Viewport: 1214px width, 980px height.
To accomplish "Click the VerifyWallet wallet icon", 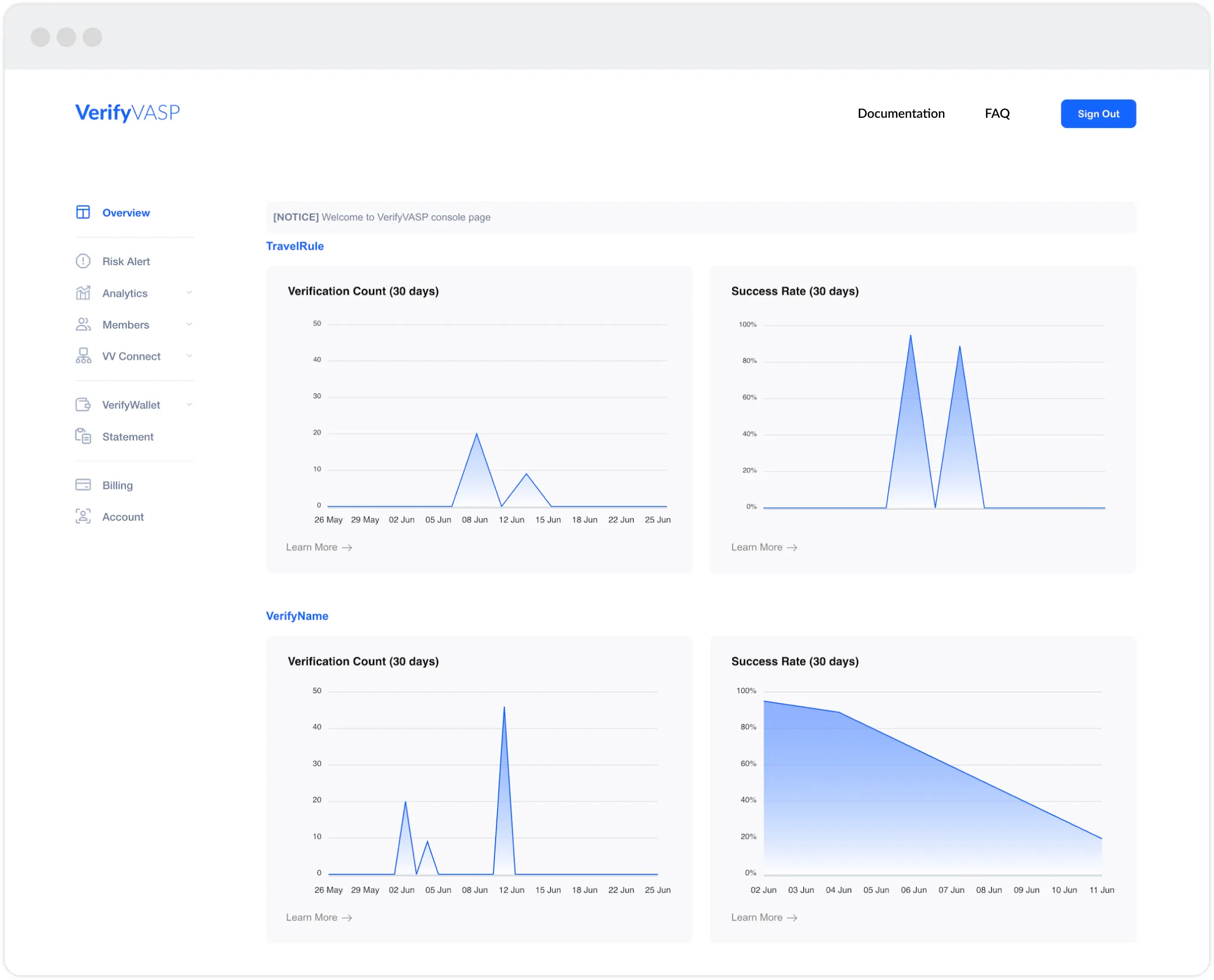I will tap(83, 405).
